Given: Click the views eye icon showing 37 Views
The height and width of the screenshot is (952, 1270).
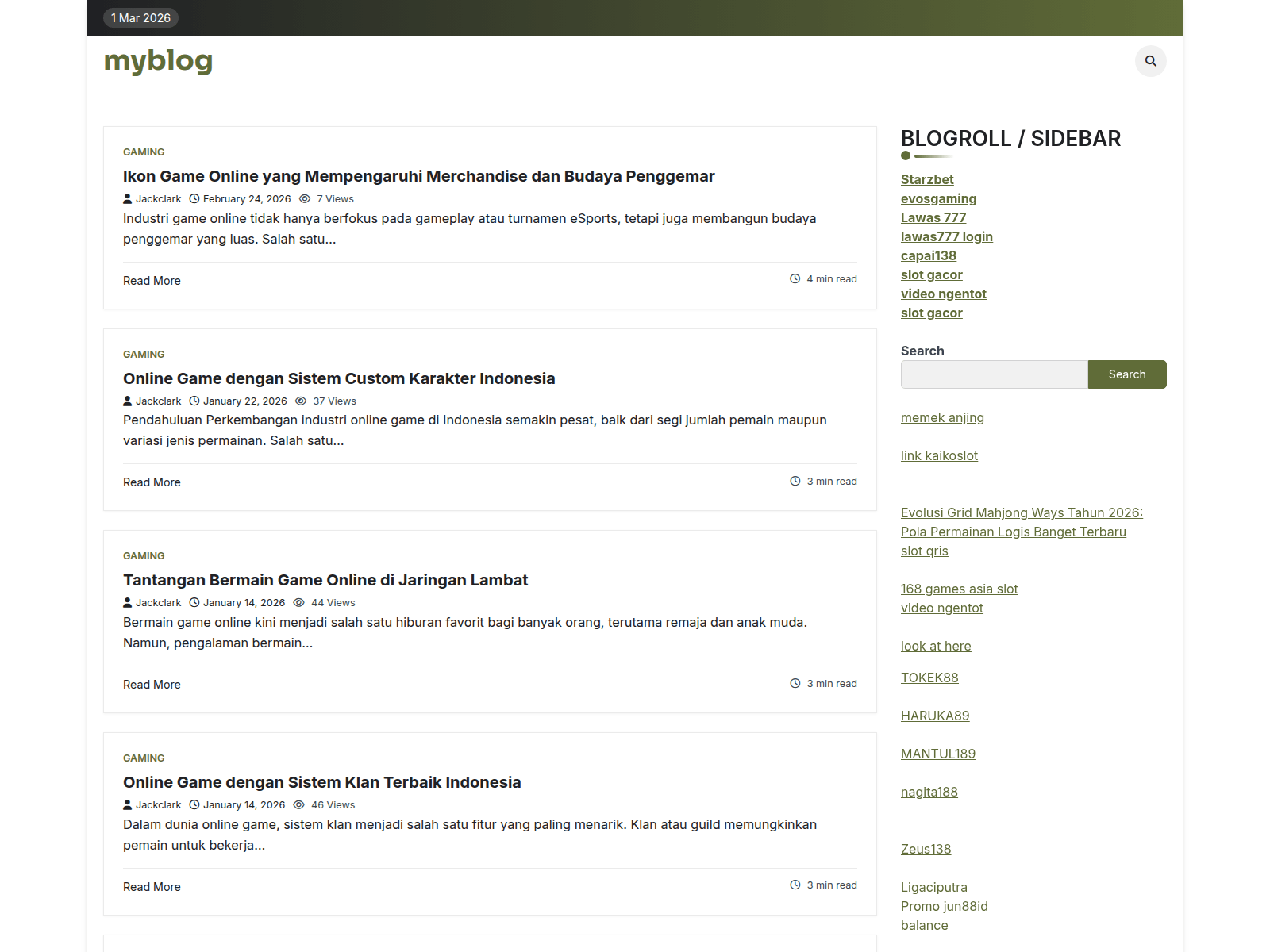Looking at the screenshot, I should (x=300, y=401).
